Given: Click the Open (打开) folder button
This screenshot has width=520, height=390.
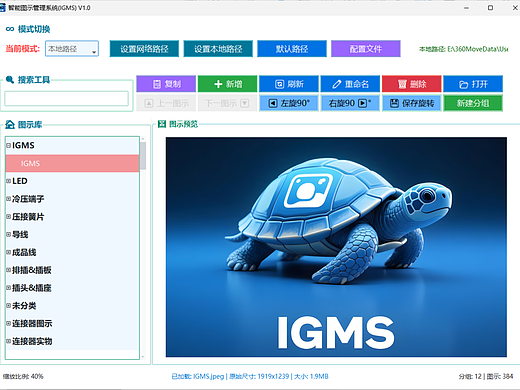Looking at the screenshot, I should 473,84.
